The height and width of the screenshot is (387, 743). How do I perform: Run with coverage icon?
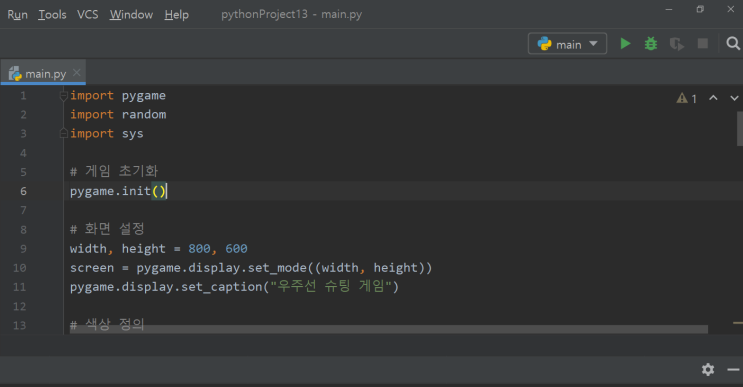[x=677, y=44]
